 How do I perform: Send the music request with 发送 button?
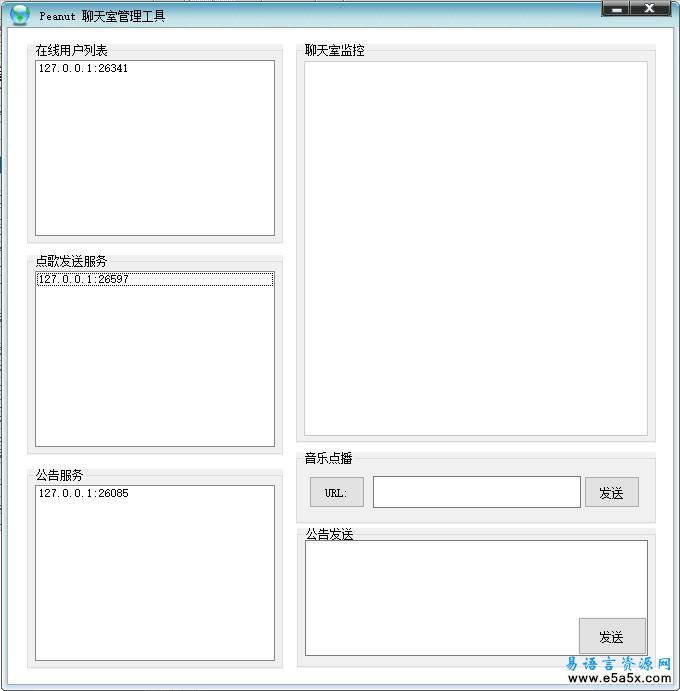point(611,492)
